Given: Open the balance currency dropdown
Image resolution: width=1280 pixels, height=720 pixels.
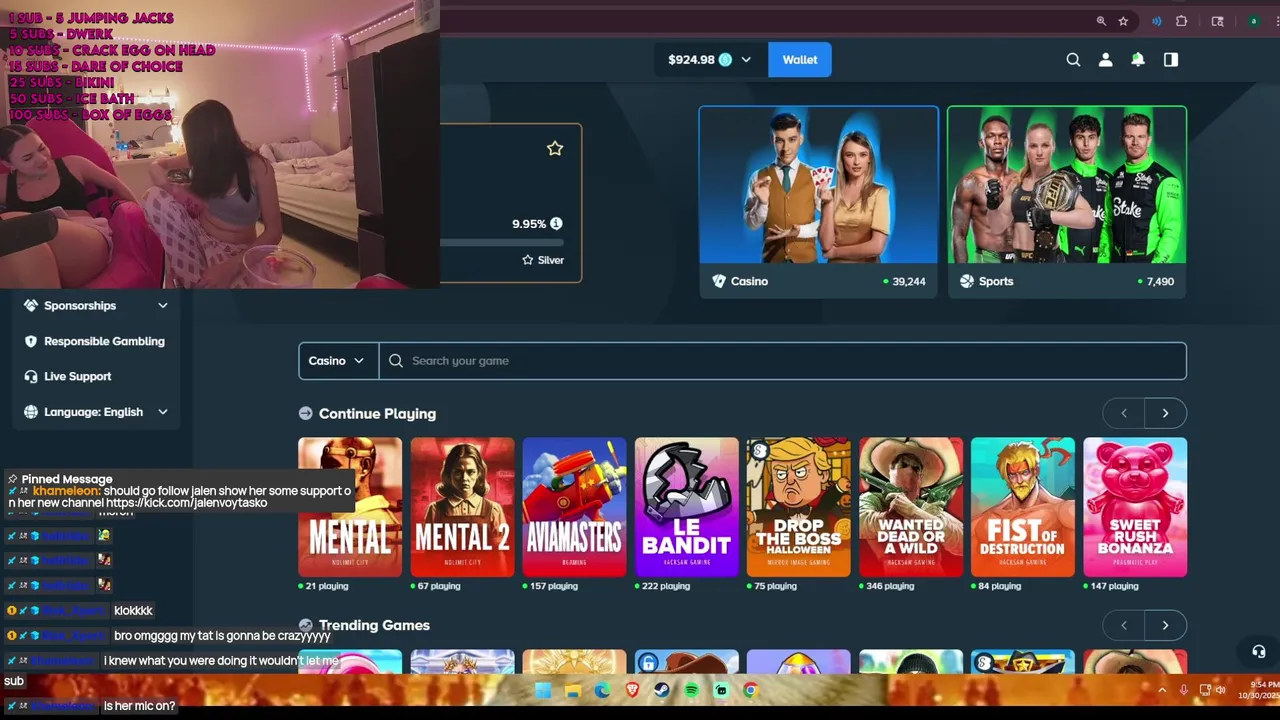Looking at the screenshot, I should tap(745, 60).
